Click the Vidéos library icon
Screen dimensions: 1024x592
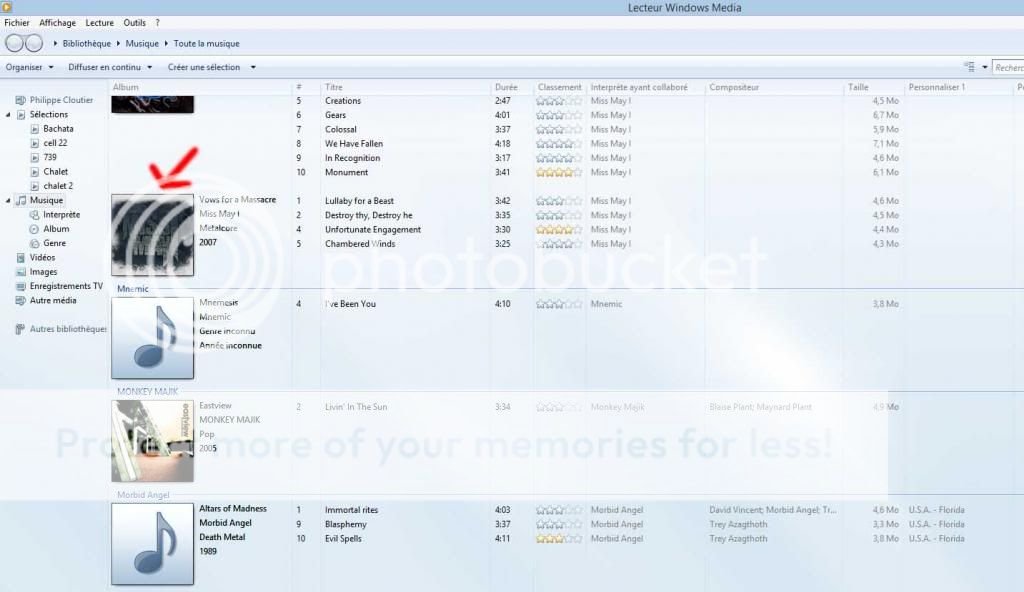(x=20, y=257)
